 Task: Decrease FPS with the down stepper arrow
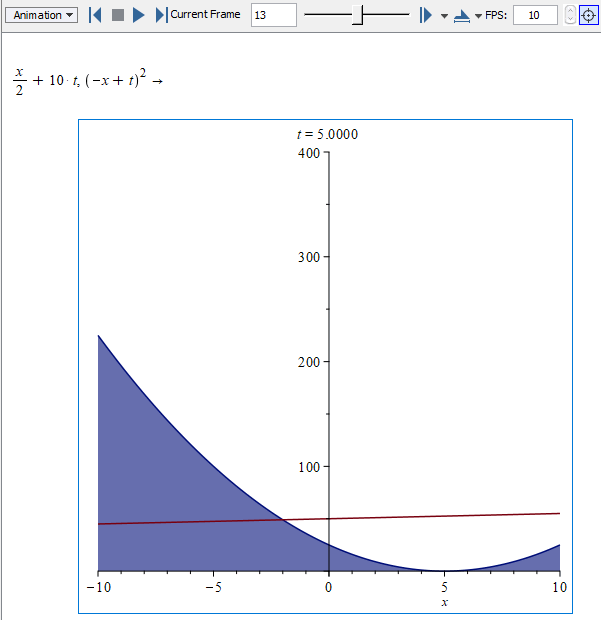[570, 20]
